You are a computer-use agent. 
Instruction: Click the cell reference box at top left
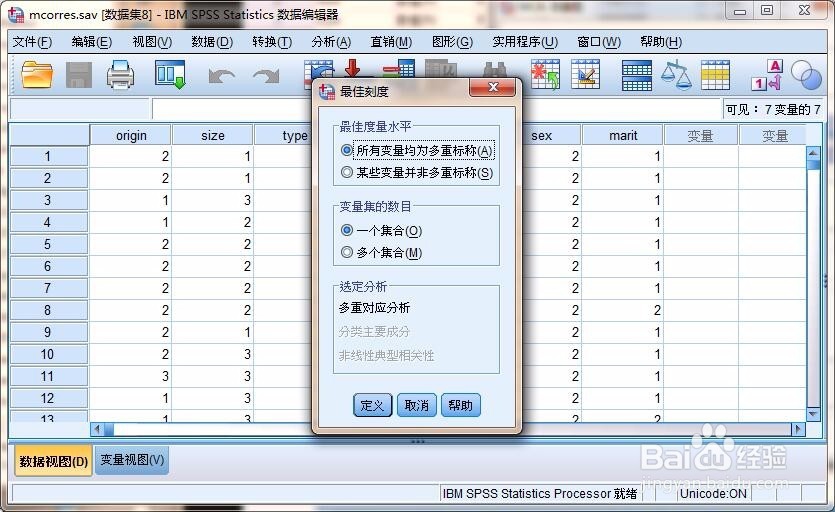click(80, 109)
